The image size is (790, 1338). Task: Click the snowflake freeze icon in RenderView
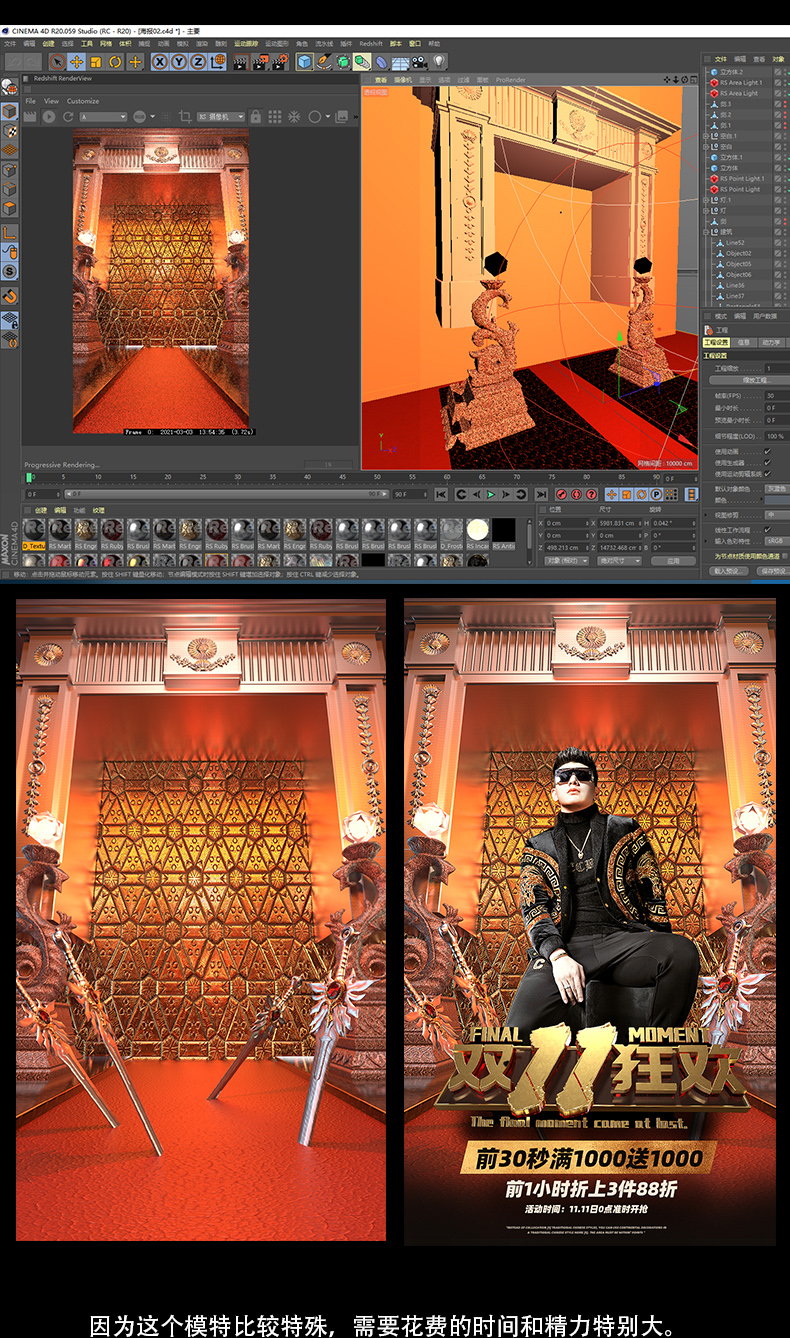pos(294,117)
